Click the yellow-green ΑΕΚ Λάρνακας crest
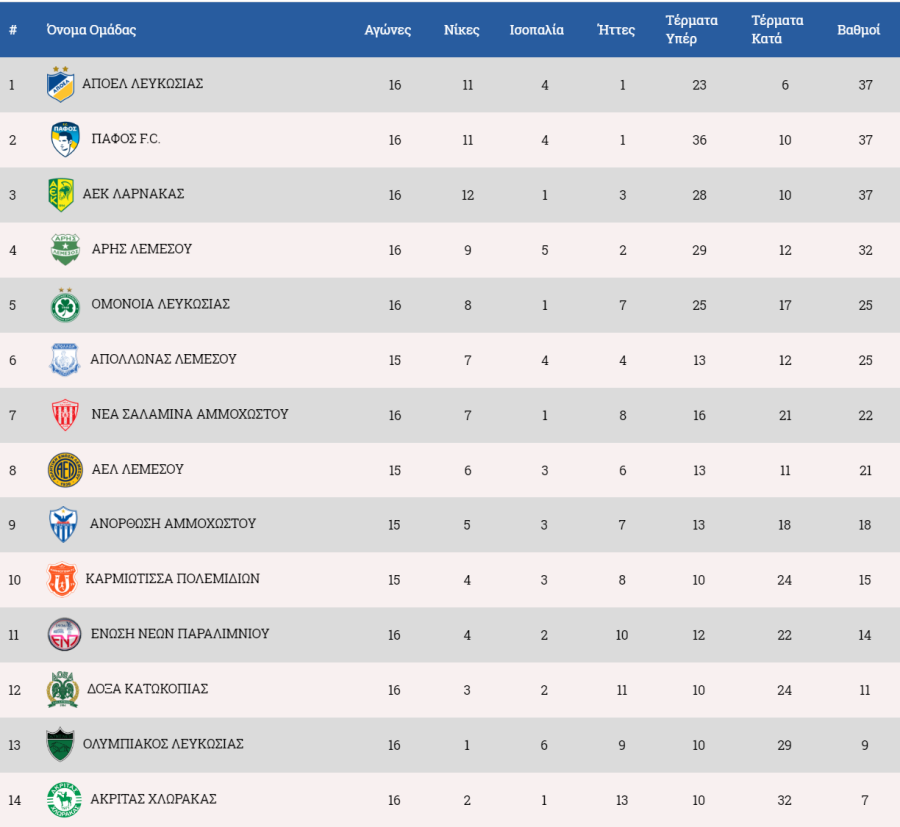900x827 pixels. [x=61, y=194]
